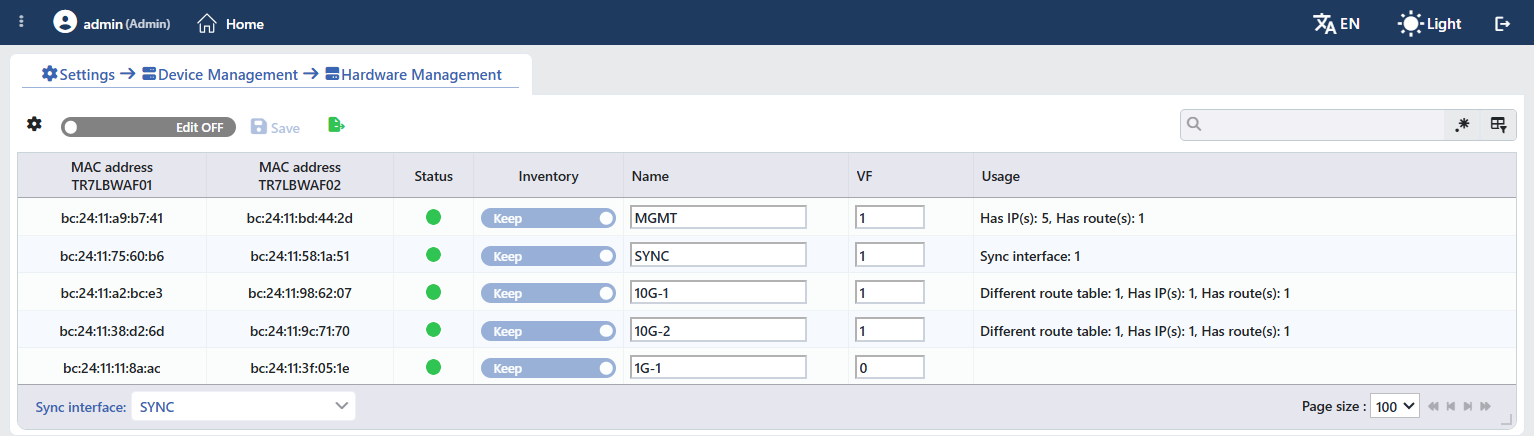Open the Page size dropdown
Screen dimensions: 1534x436
pos(1395,406)
